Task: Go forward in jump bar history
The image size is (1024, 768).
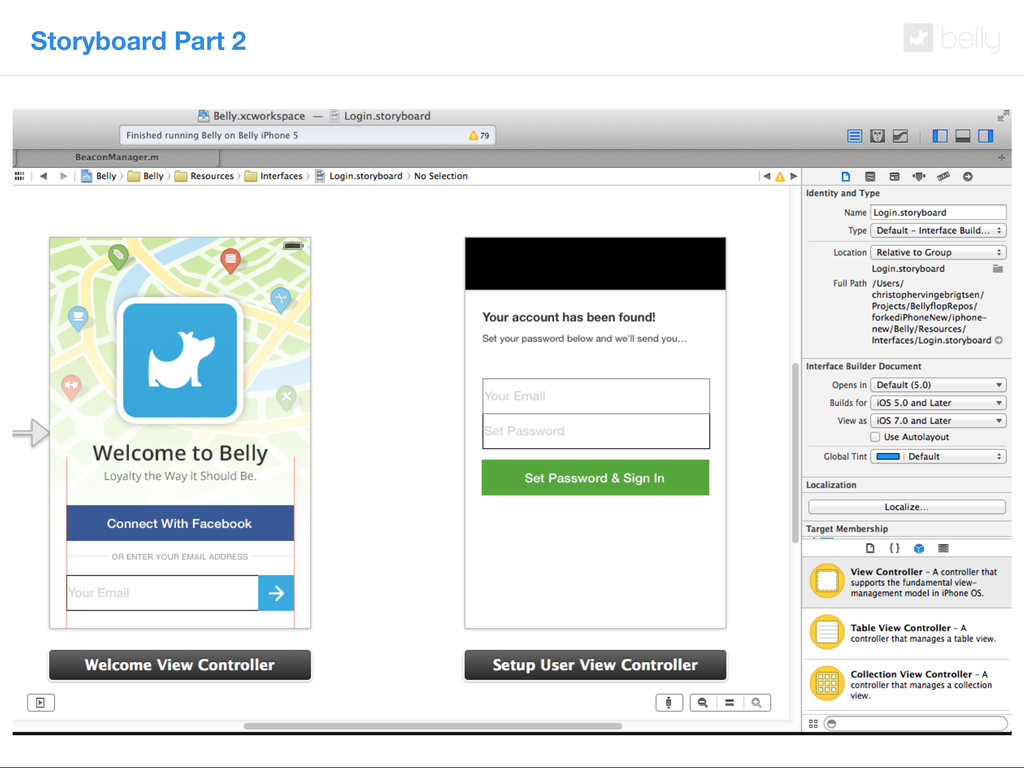Action: tap(63, 176)
